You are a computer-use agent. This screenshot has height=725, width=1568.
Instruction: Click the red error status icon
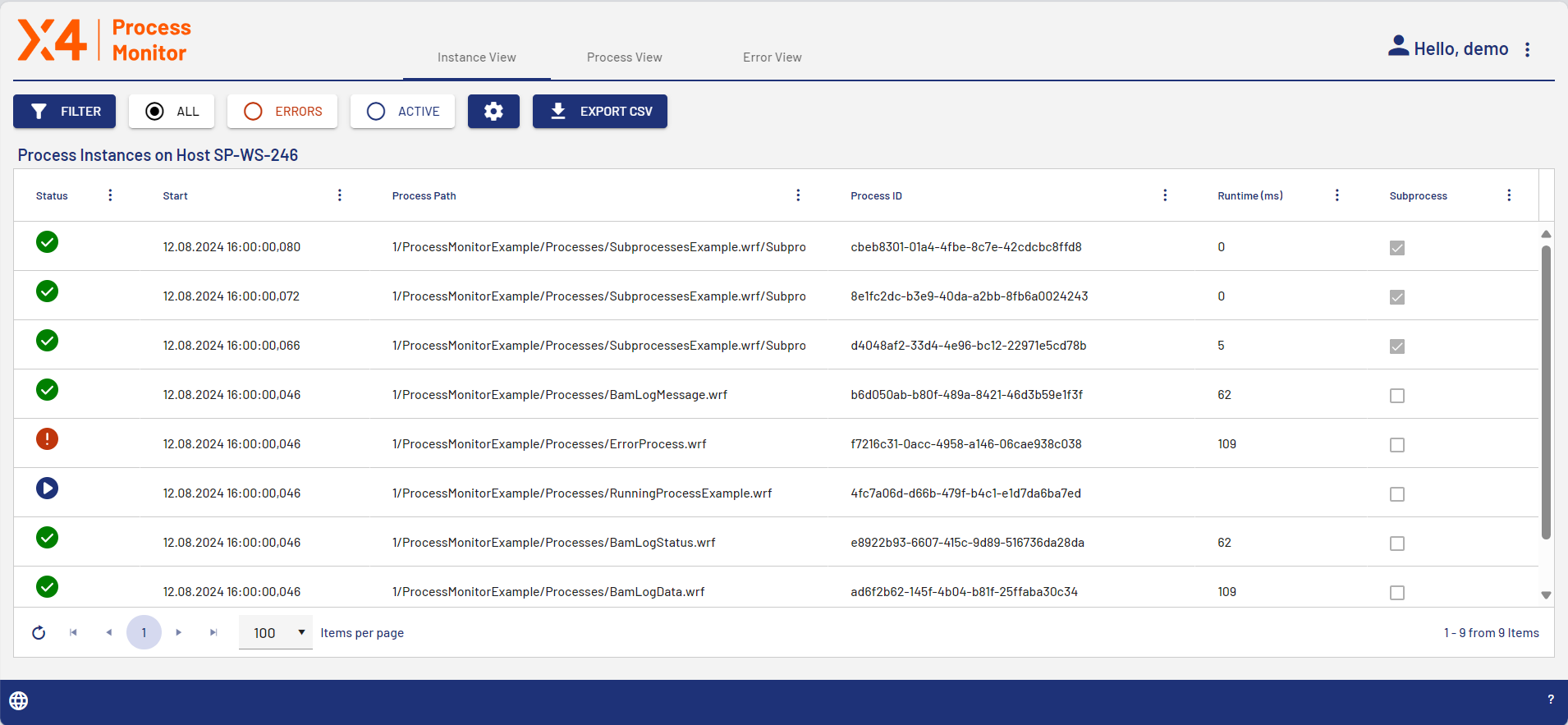(x=48, y=439)
